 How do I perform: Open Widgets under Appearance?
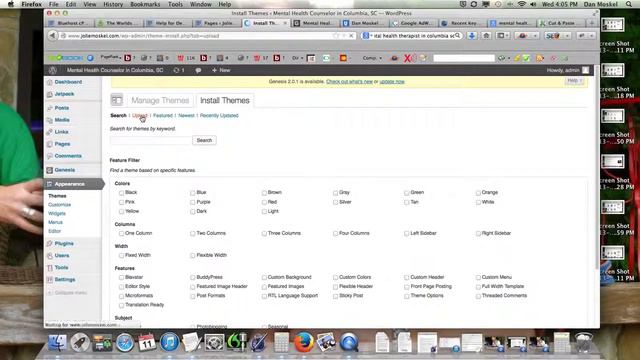click(x=57, y=213)
